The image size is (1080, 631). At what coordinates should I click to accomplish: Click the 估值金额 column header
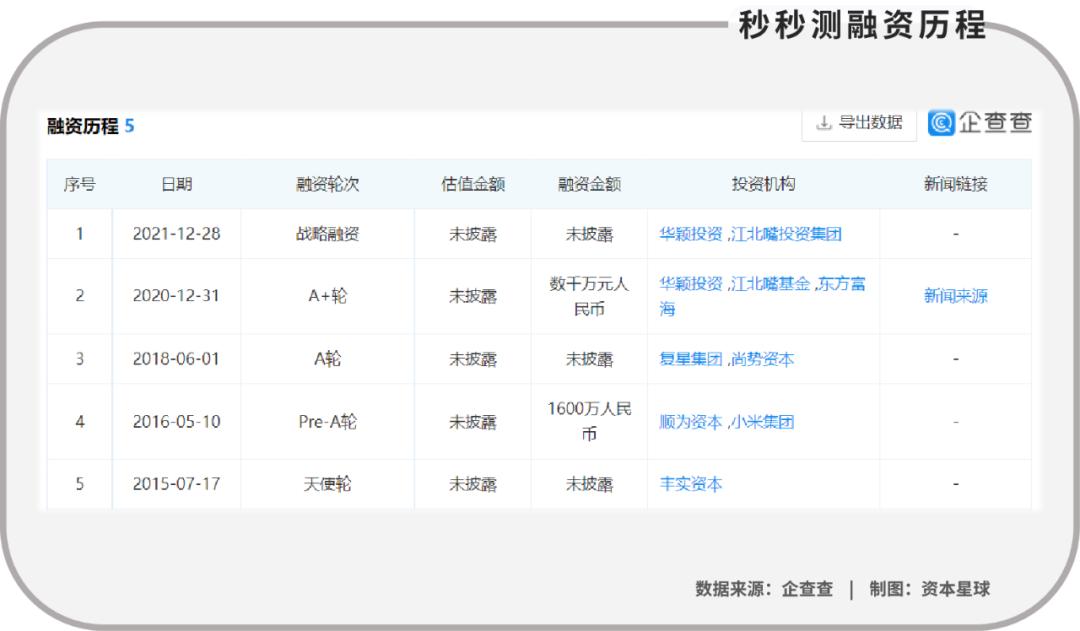[472, 184]
